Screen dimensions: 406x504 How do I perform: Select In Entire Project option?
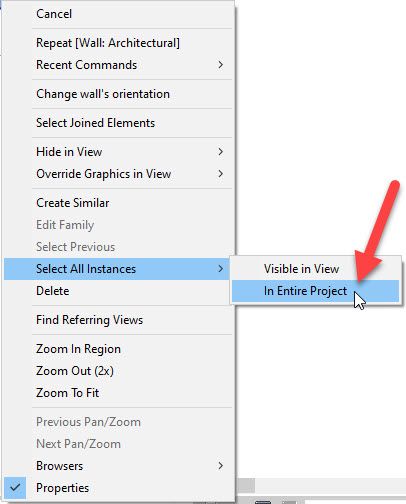click(x=315, y=291)
